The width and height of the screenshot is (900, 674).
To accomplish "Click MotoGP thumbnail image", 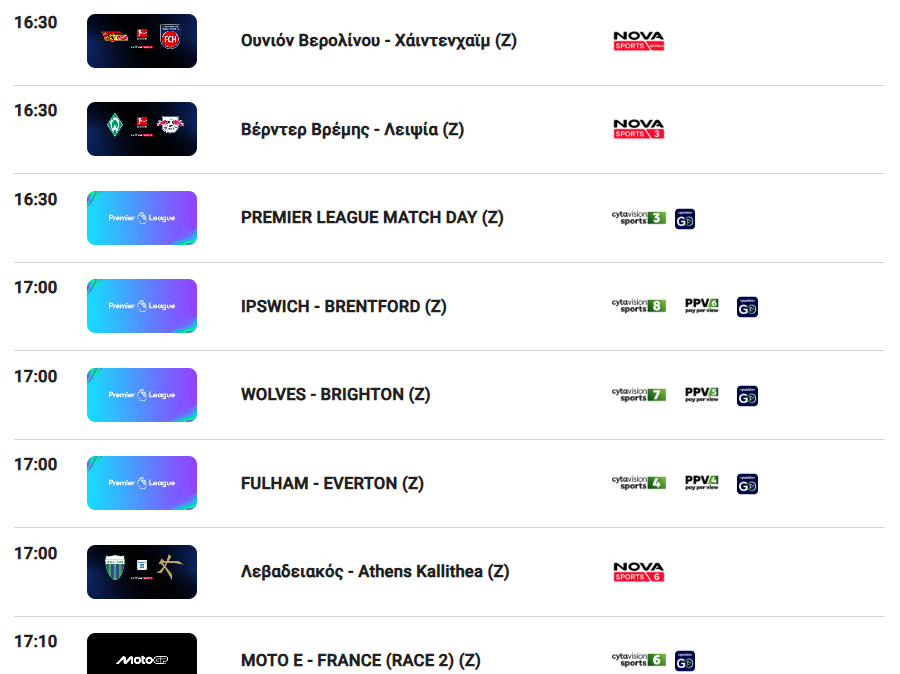I will [x=142, y=654].
